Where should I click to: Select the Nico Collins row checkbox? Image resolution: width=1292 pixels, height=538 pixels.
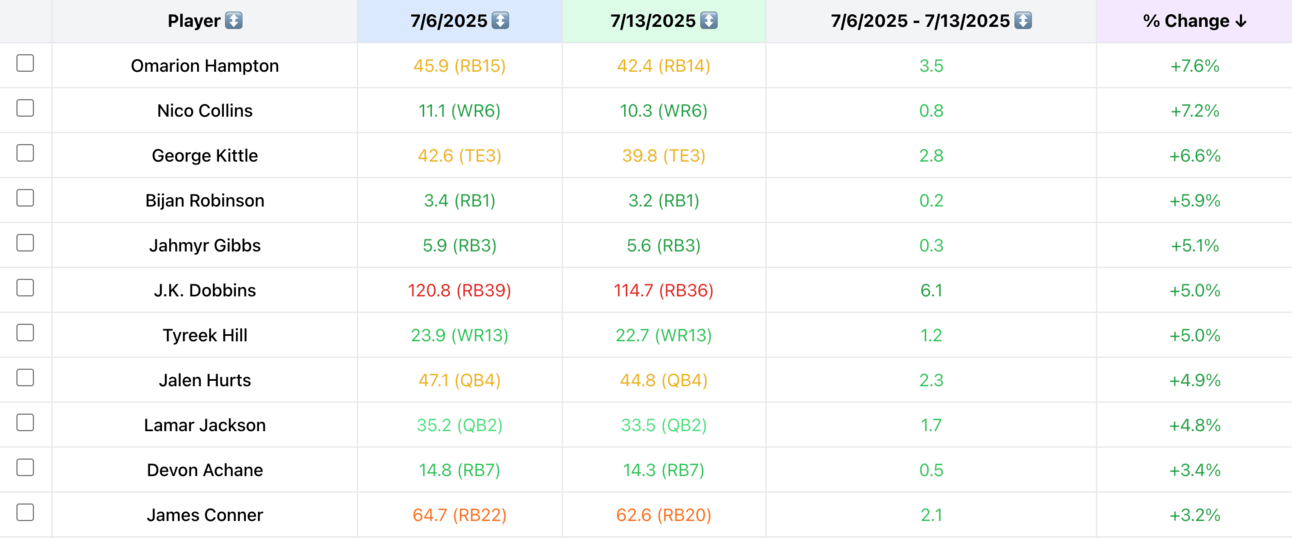[x=25, y=108]
